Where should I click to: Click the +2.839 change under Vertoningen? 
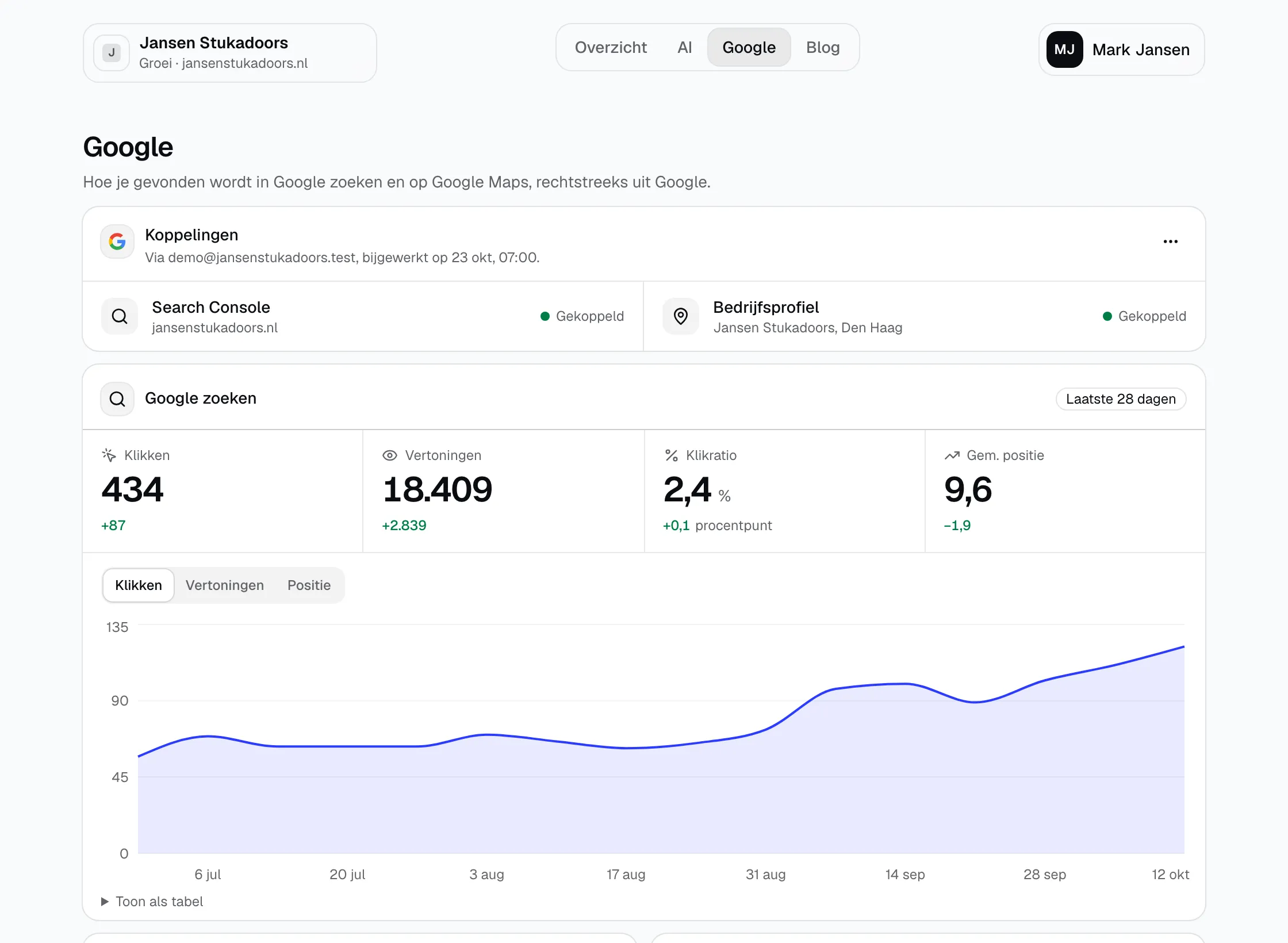click(404, 526)
